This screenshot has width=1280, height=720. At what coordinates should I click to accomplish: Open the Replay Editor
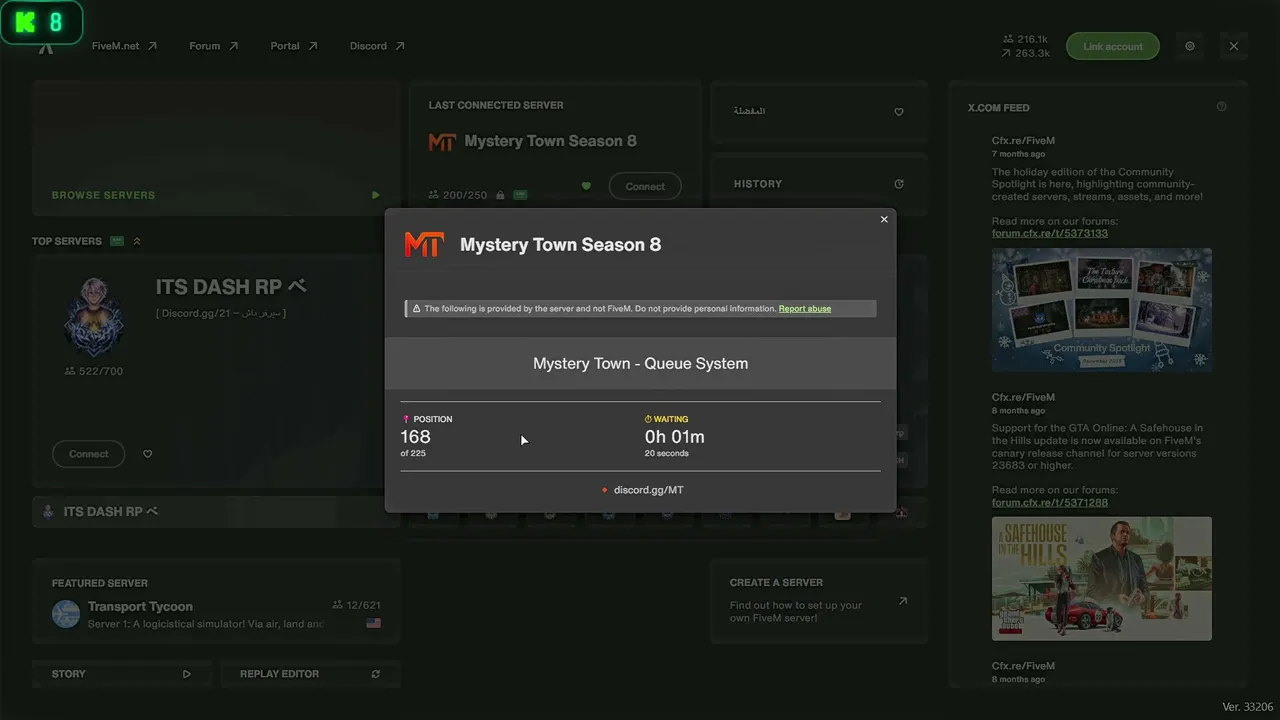[x=310, y=674]
